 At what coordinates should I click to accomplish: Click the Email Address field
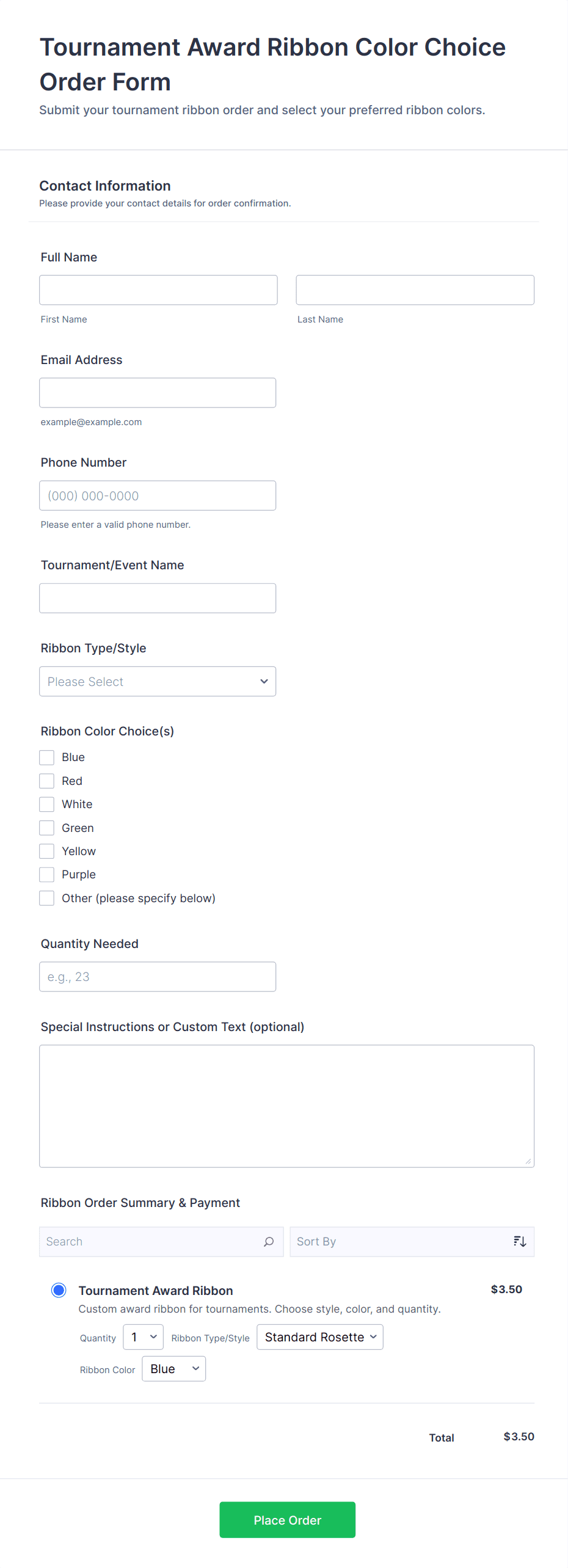click(x=158, y=393)
